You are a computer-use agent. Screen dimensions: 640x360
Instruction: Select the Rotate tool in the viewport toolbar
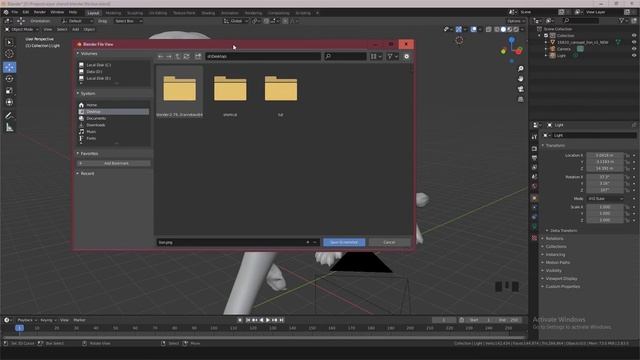pyautogui.click(x=9, y=79)
